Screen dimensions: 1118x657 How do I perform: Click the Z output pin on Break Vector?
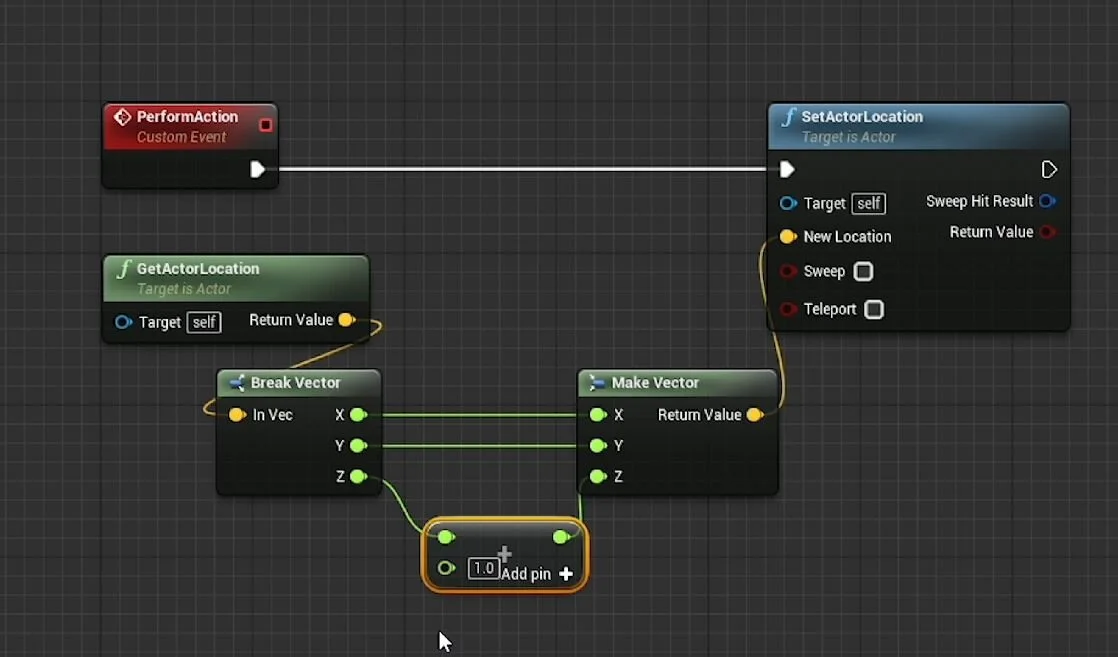355,476
